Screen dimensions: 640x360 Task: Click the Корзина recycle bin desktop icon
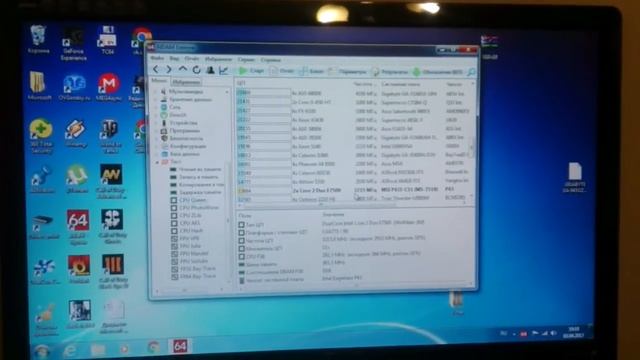click(x=38, y=39)
